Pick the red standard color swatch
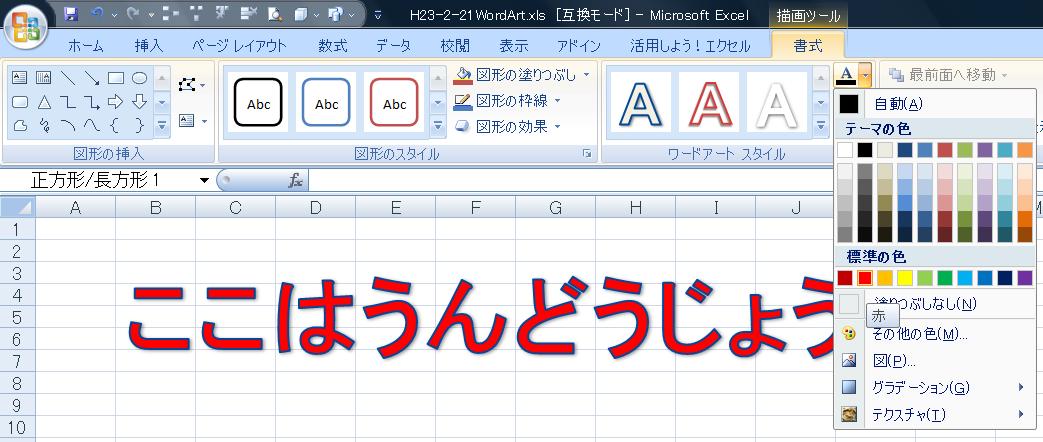Image resolution: width=1043 pixels, height=442 pixels. [x=865, y=277]
